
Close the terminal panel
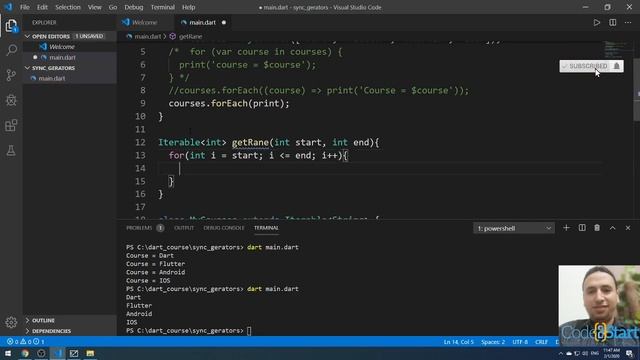(628, 228)
